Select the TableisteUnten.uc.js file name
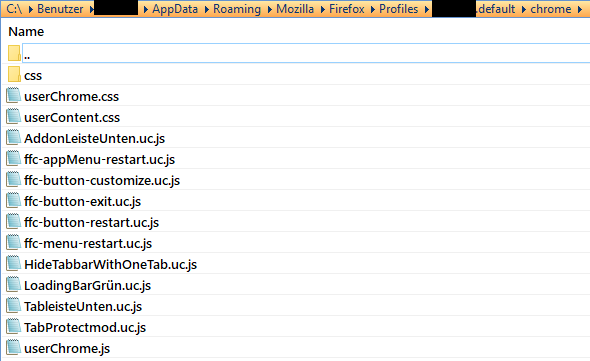Viewport: 590px width, 361px height. click(x=83, y=306)
